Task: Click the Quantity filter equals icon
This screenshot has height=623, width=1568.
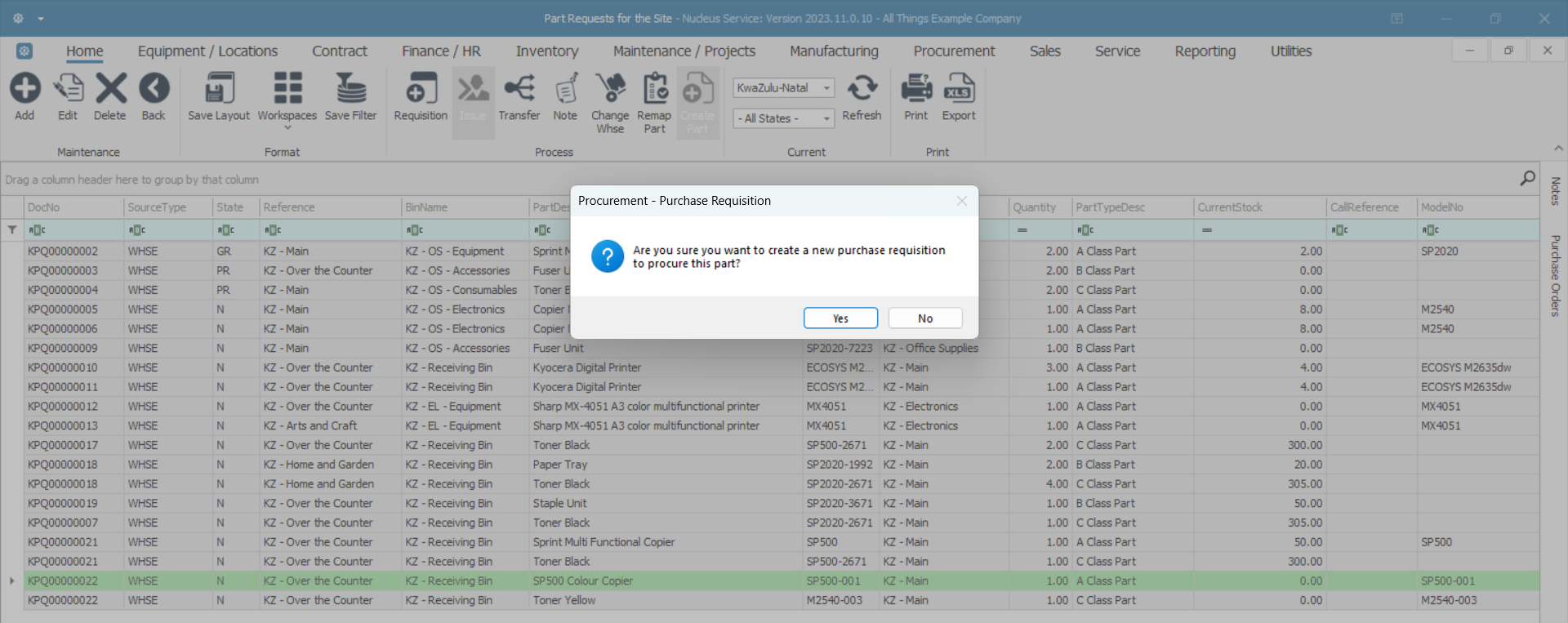Action: click(x=1022, y=230)
